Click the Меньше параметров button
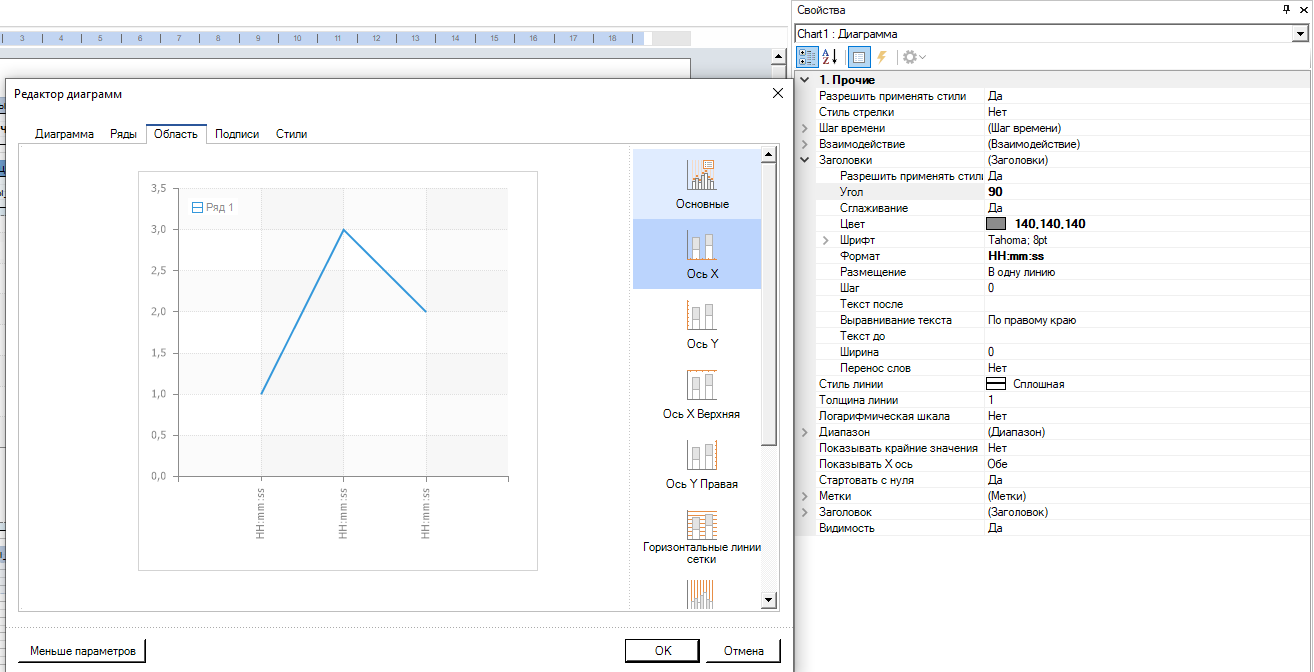This screenshot has height=672, width=1314. pyautogui.click(x=82, y=650)
